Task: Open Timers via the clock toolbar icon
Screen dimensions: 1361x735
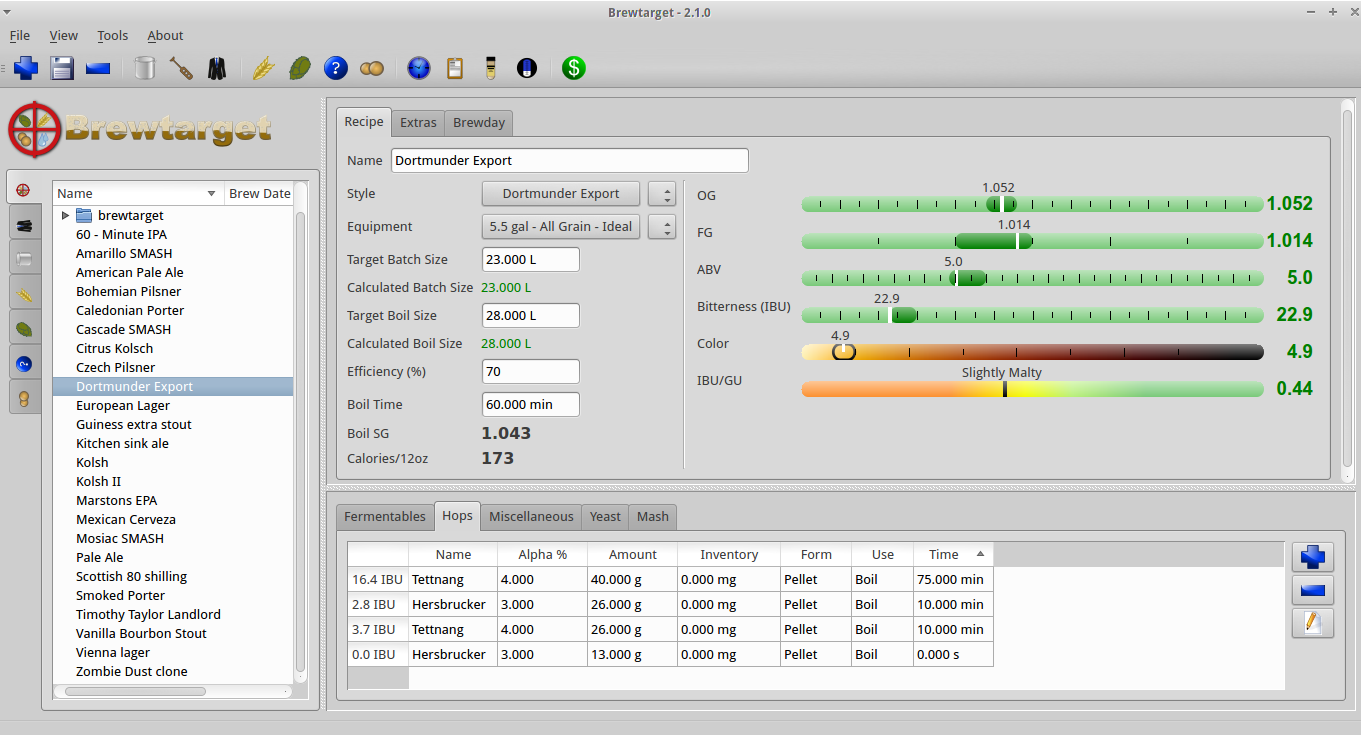Action: tap(419, 68)
